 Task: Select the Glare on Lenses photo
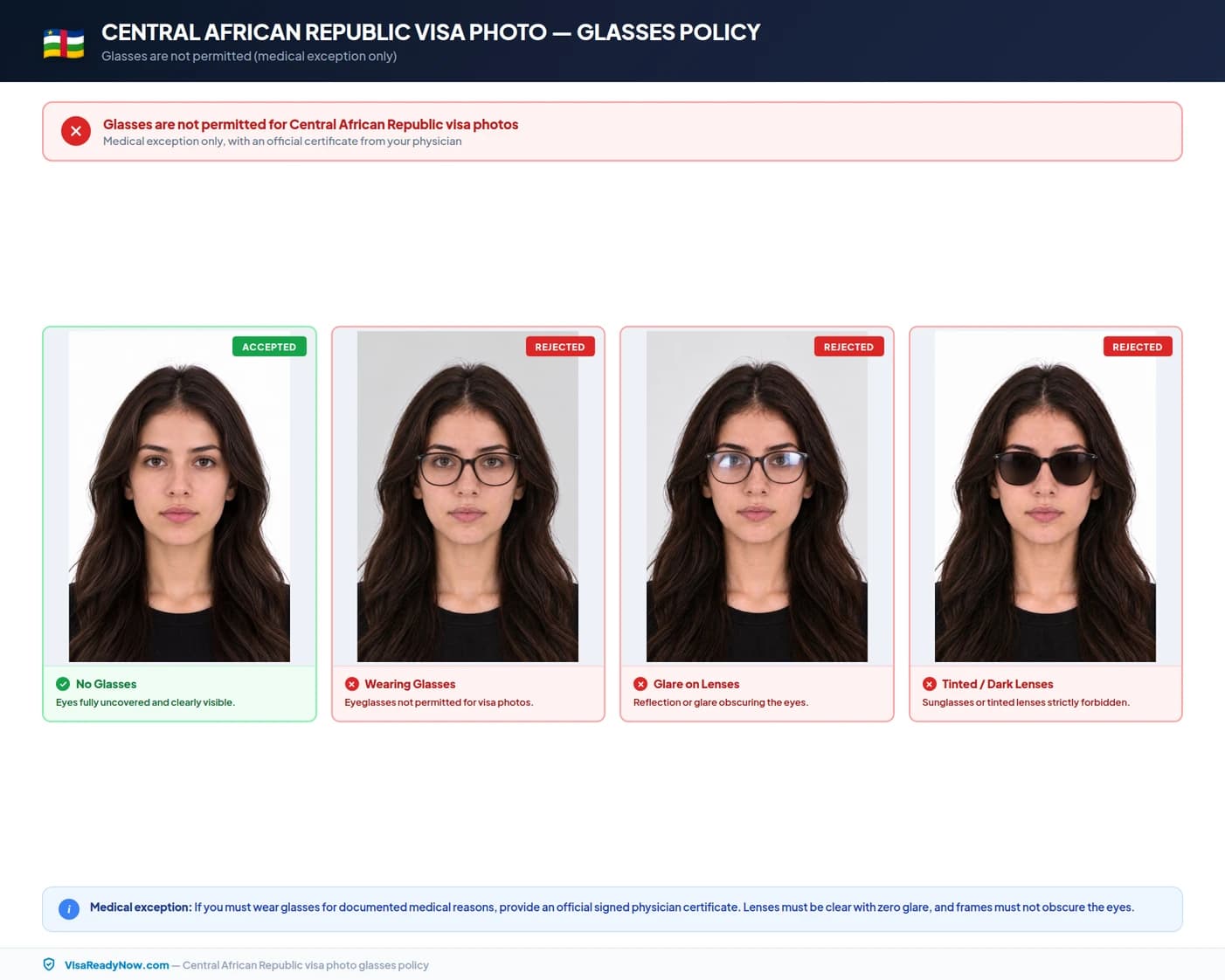[x=757, y=496]
